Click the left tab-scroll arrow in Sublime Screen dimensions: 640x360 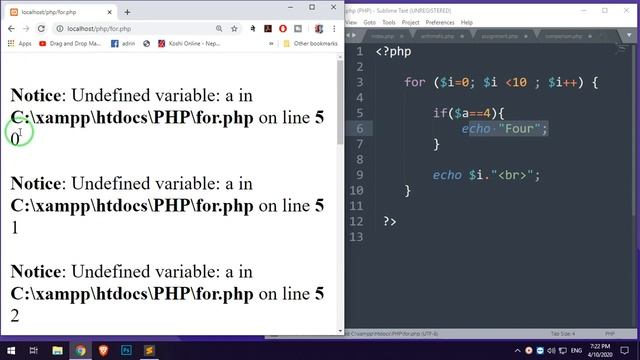point(348,36)
